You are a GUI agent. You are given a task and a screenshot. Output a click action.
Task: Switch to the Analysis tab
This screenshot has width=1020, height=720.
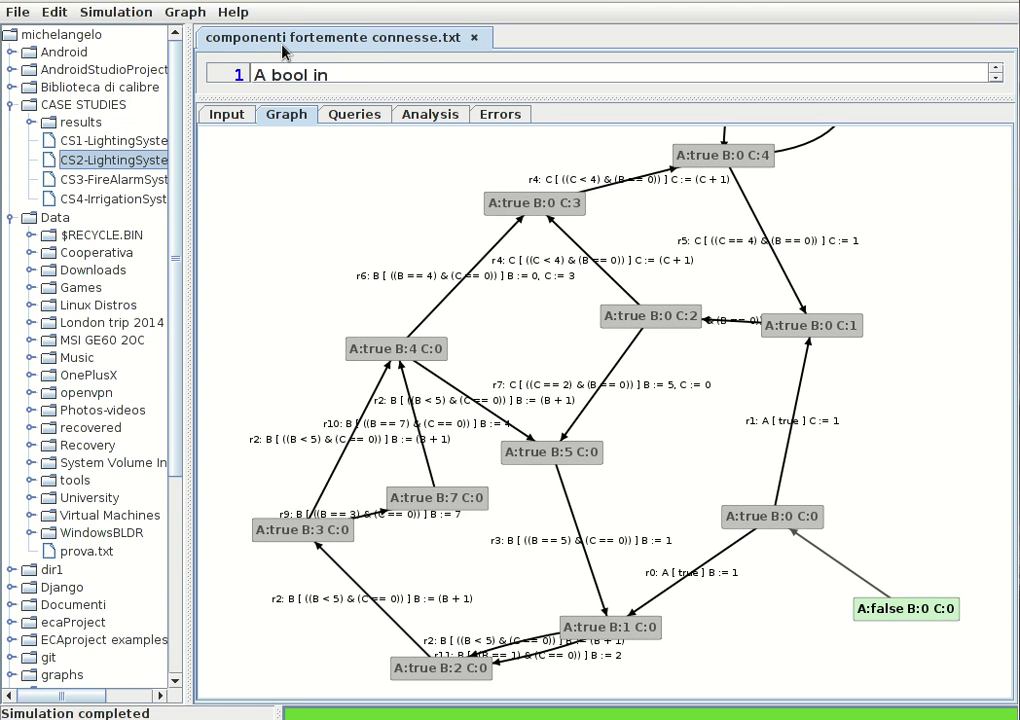point(430,114)
